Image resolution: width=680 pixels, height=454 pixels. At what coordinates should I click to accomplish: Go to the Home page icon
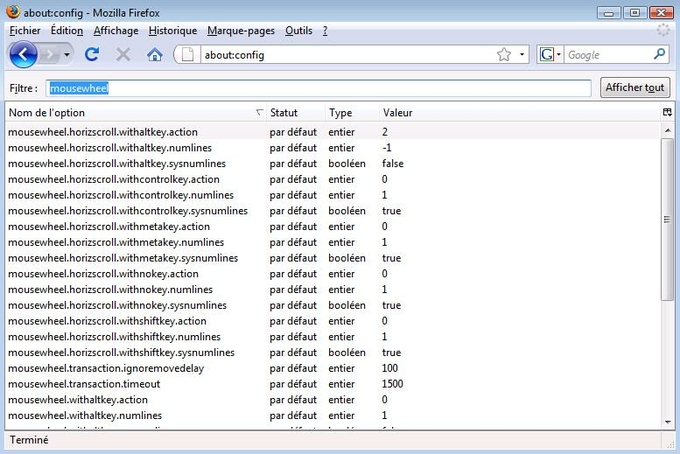point(154,55)
